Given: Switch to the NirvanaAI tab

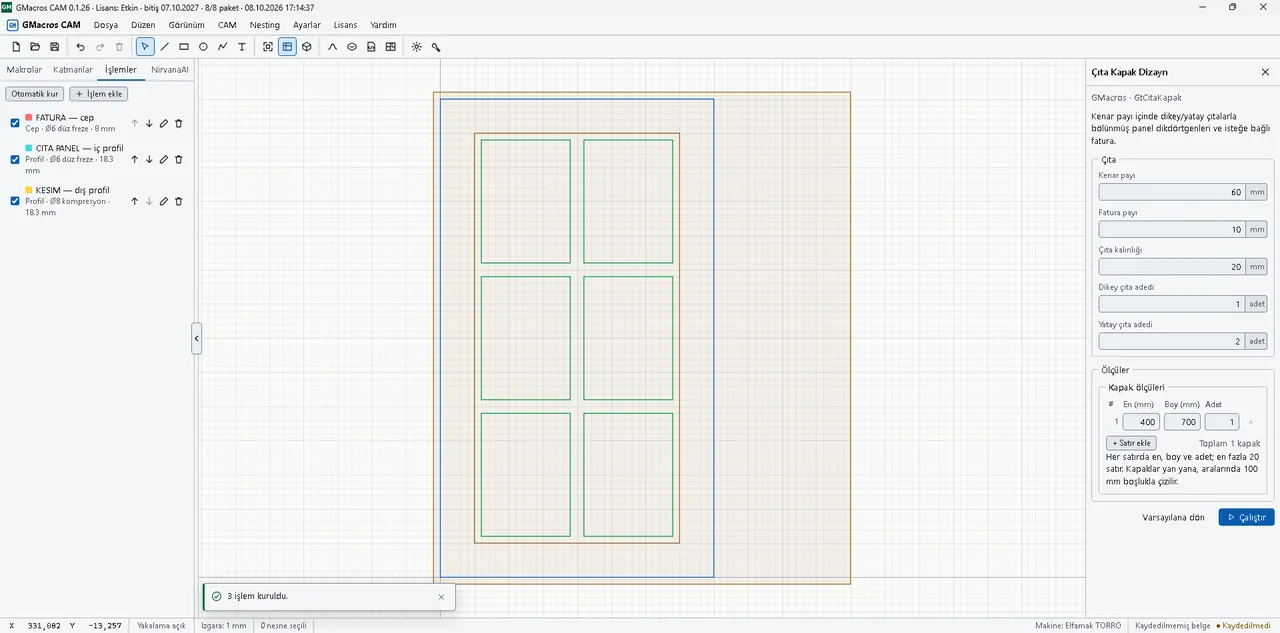Looking at the screenshot, I should click(169, 70).
